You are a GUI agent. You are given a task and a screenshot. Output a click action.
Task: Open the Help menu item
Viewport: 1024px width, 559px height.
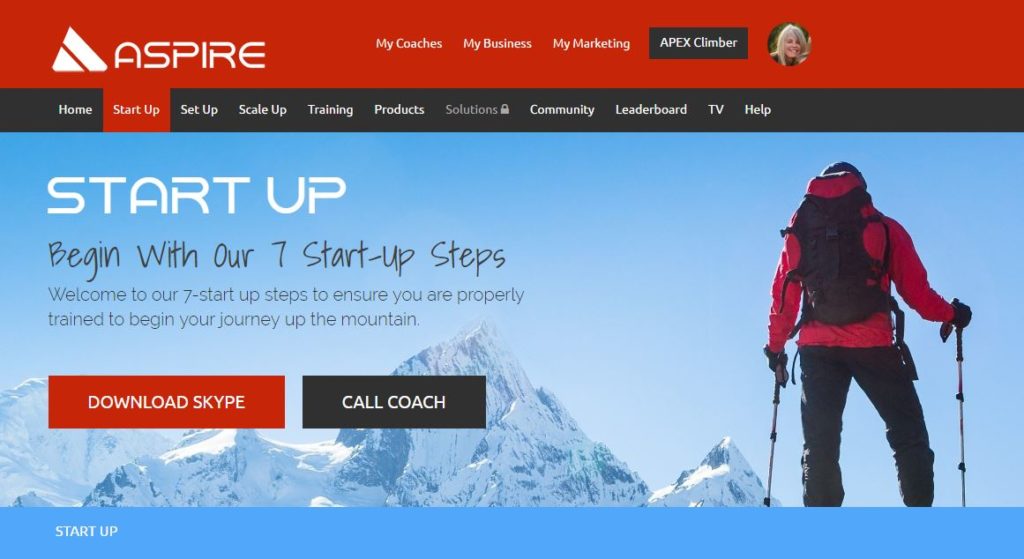(x=758, y=110)
